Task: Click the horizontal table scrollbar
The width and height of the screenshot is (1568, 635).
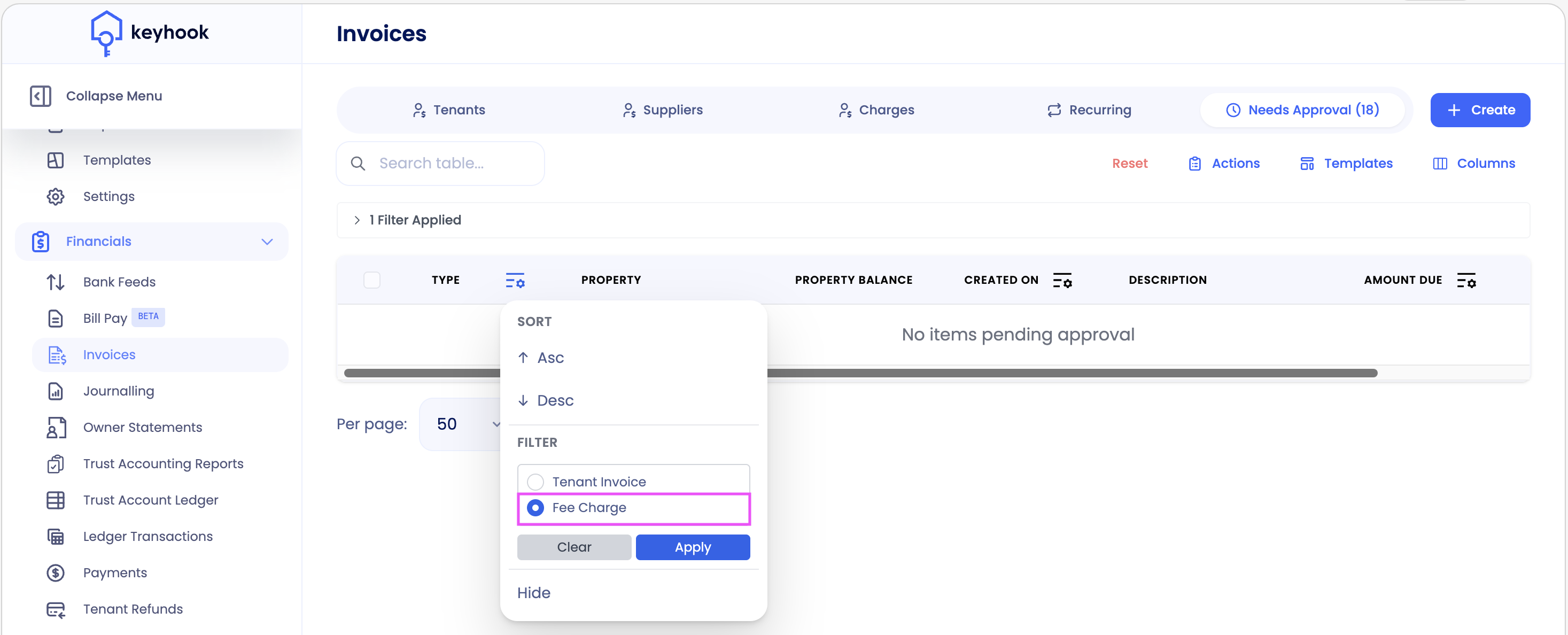Action: [x=861, y=373]
